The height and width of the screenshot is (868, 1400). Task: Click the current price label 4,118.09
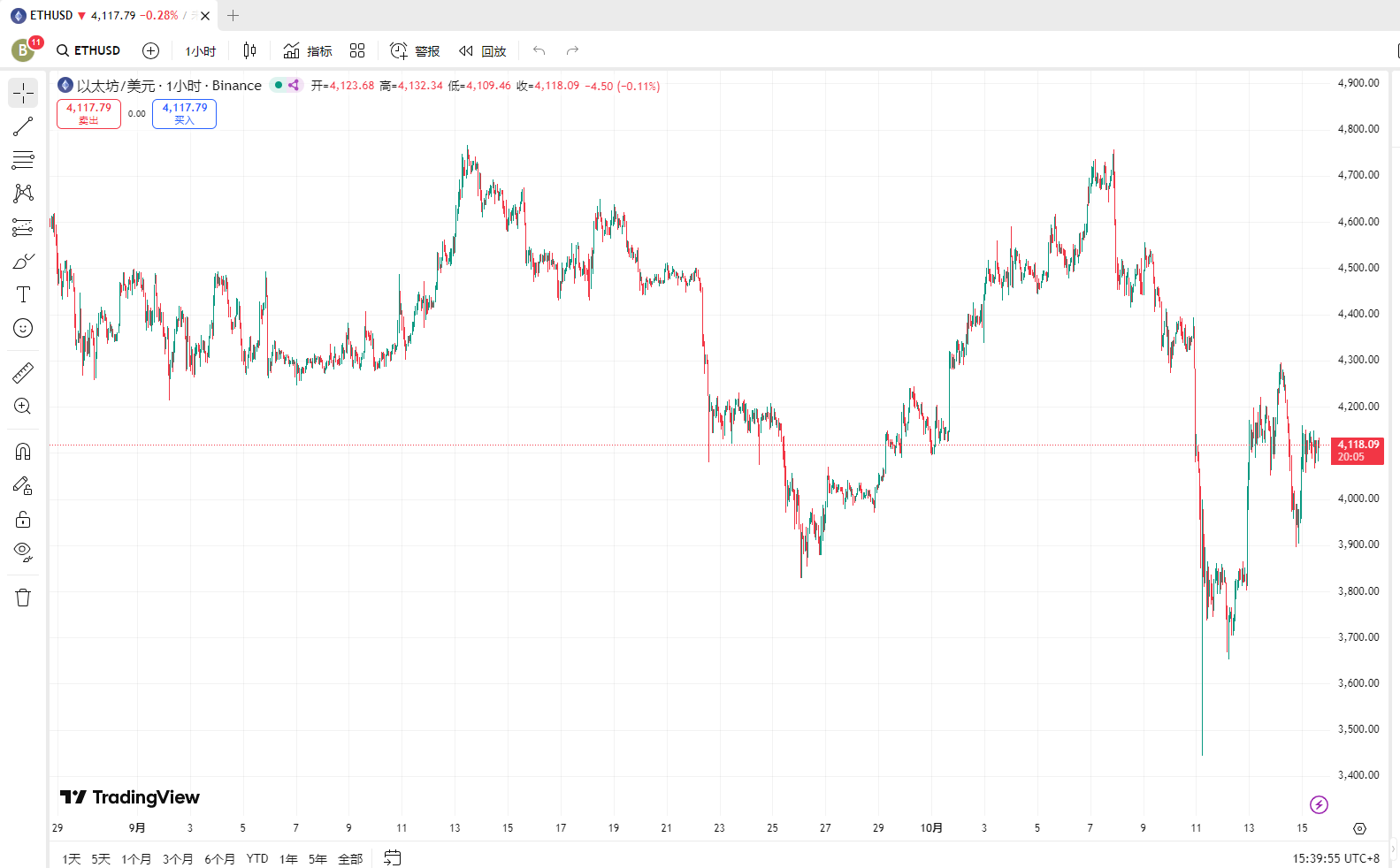(x=1357, y=451)
